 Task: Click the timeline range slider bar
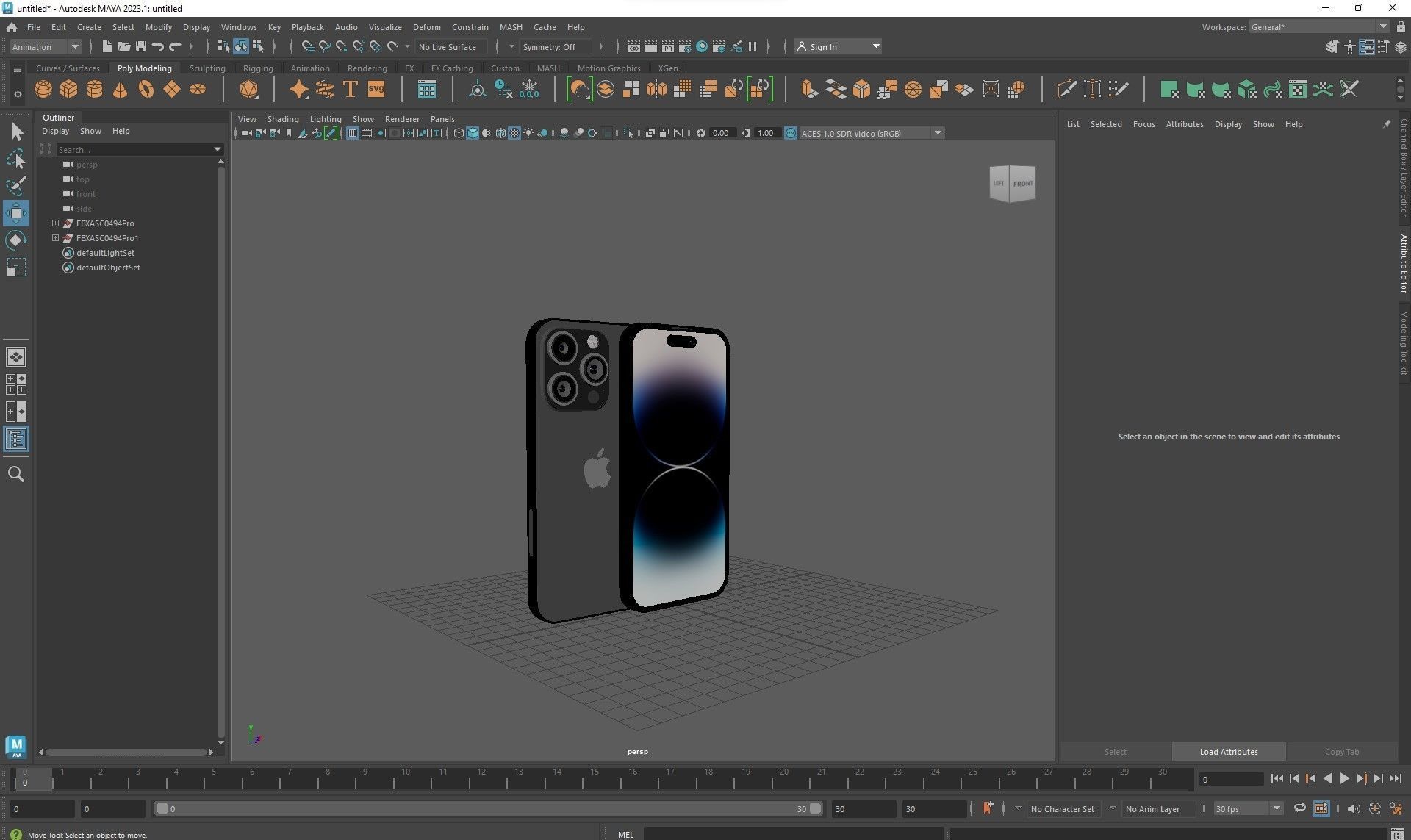coord(489,808)
